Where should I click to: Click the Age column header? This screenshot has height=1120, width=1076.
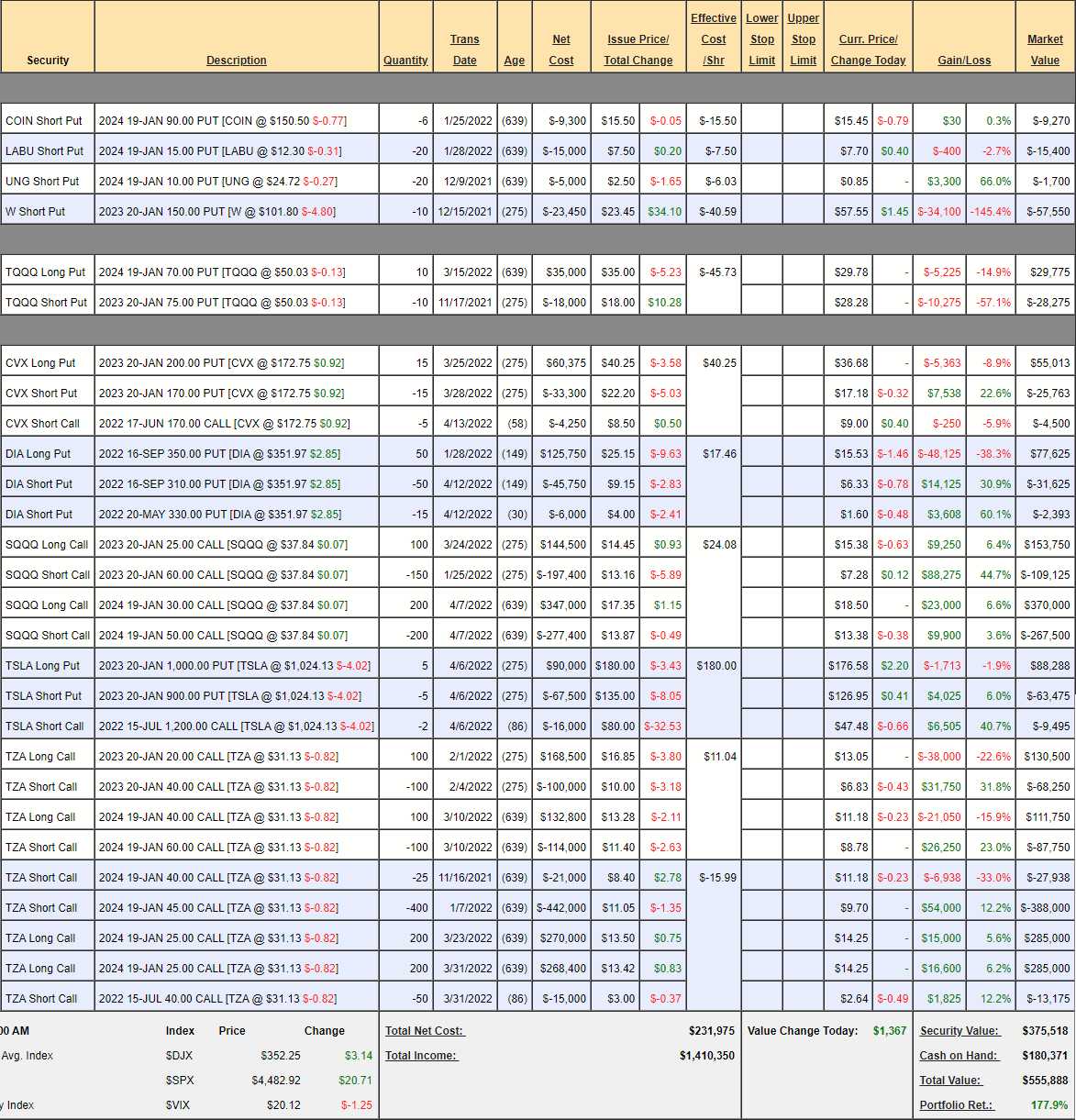514,61
